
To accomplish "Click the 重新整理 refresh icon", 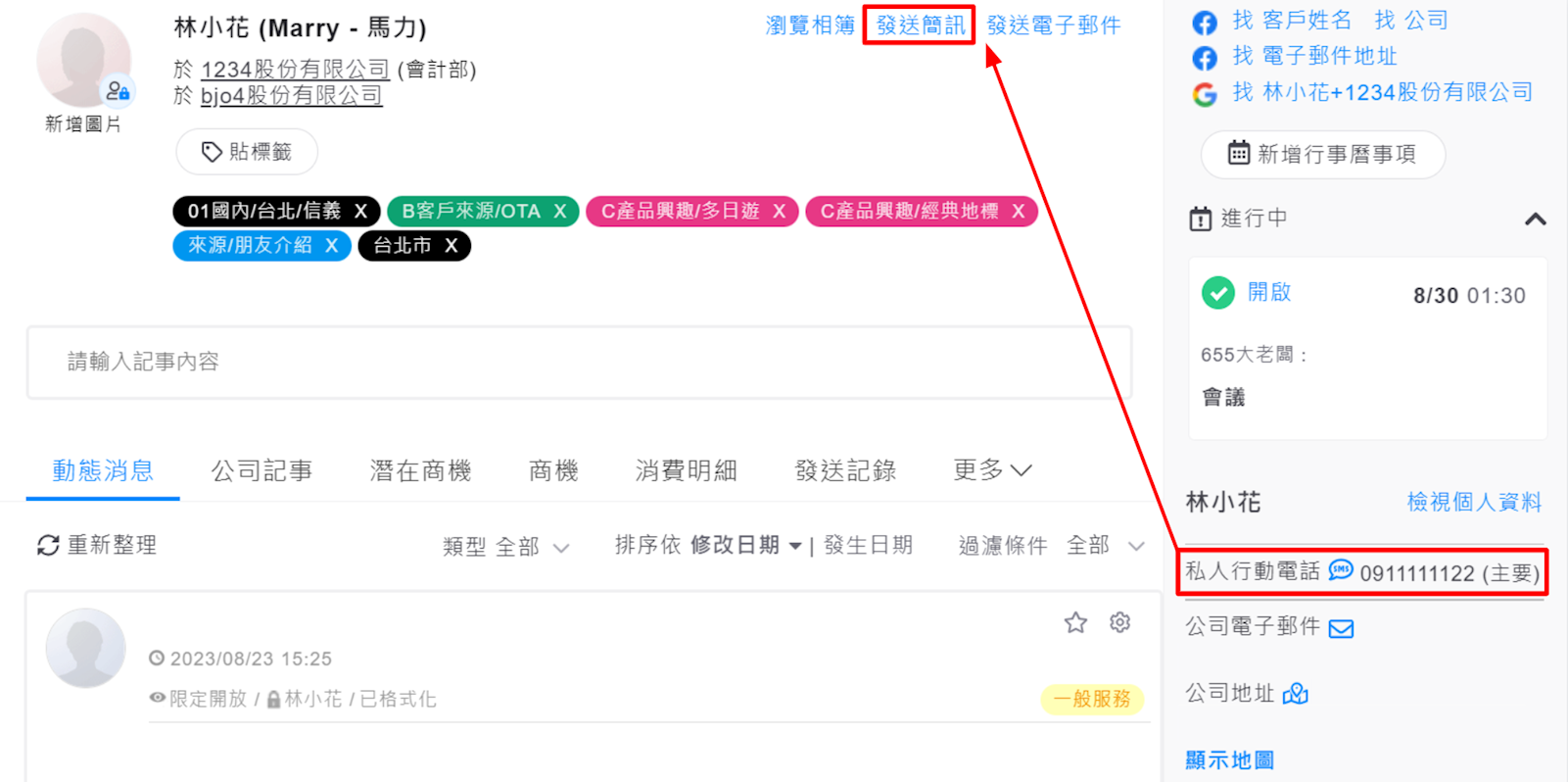I will pyautogui.click(x=48, y=545).
